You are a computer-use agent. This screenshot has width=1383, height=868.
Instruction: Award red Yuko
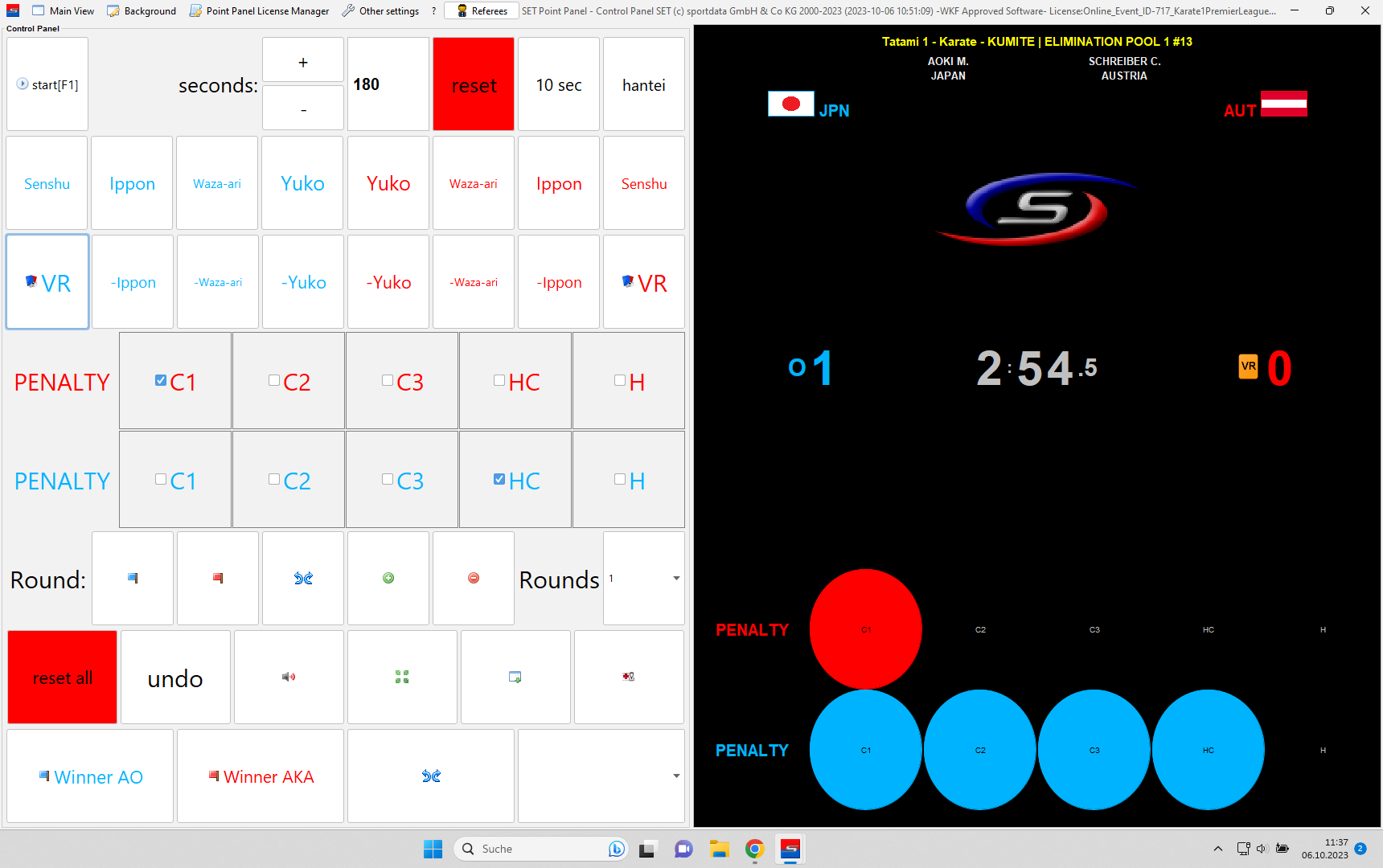pos(388,183)
